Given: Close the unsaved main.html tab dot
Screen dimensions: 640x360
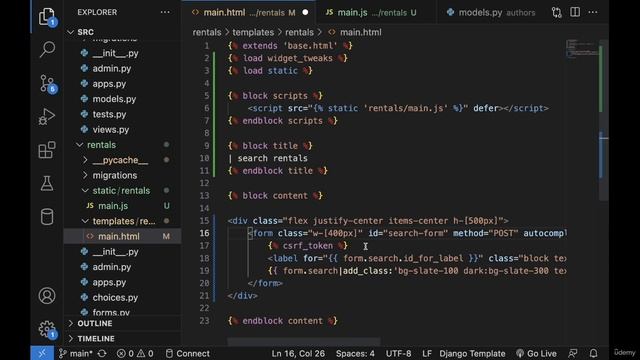Looking at the screenshot, I should (x=305, y=13).
